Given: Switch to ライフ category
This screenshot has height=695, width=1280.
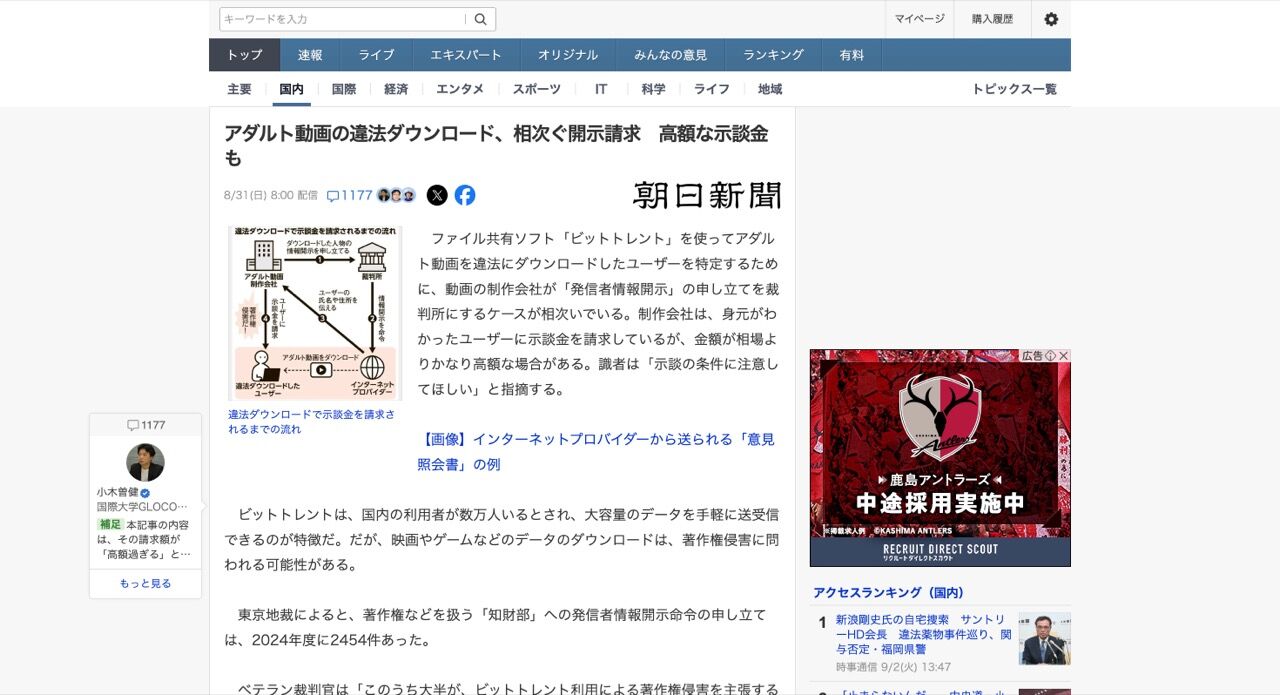Looking at the screenshot, I should click(712, 89).
